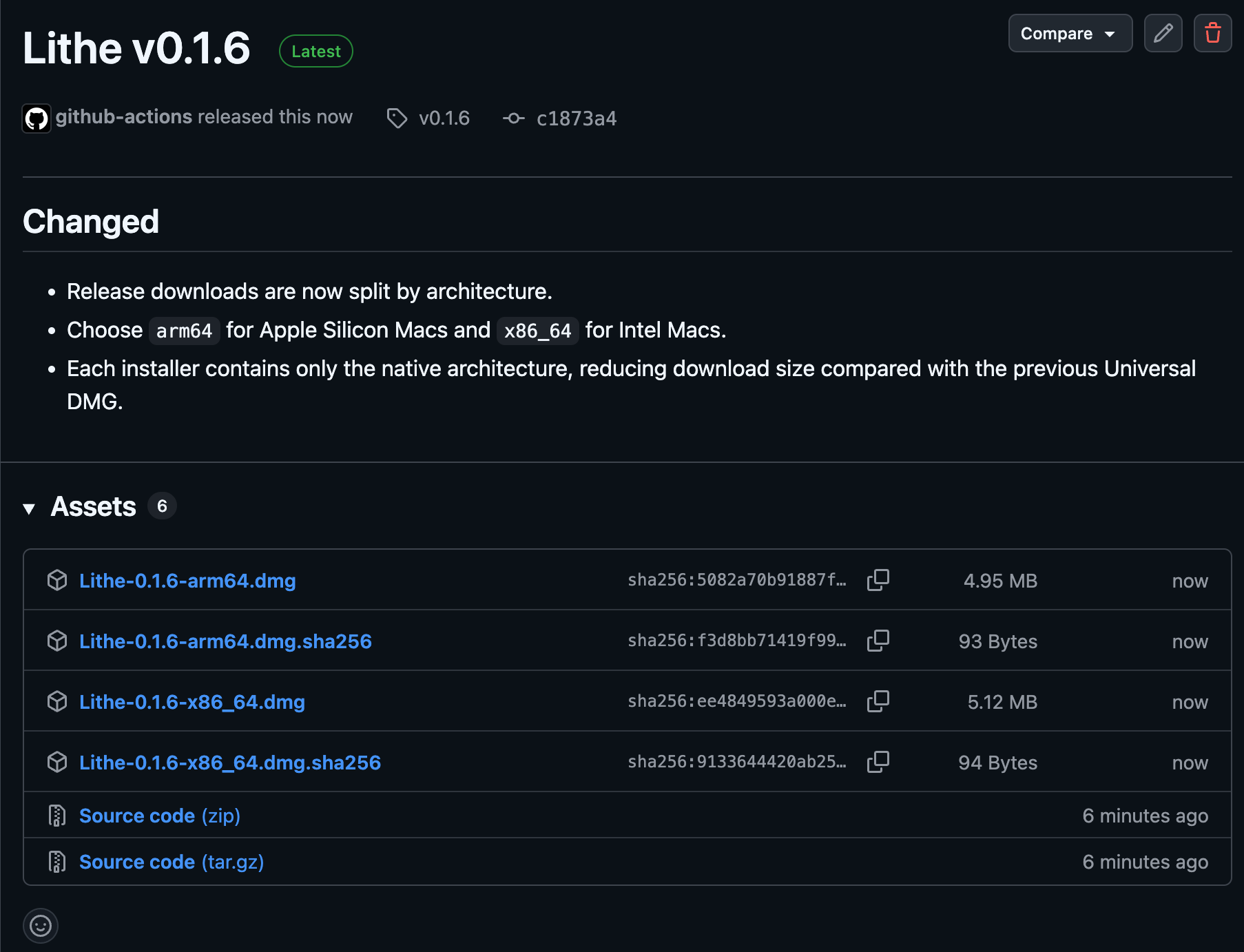Open the v0.1.6 tag link
The width and height of the screenshot is (1244, 952).
(444, 118)
